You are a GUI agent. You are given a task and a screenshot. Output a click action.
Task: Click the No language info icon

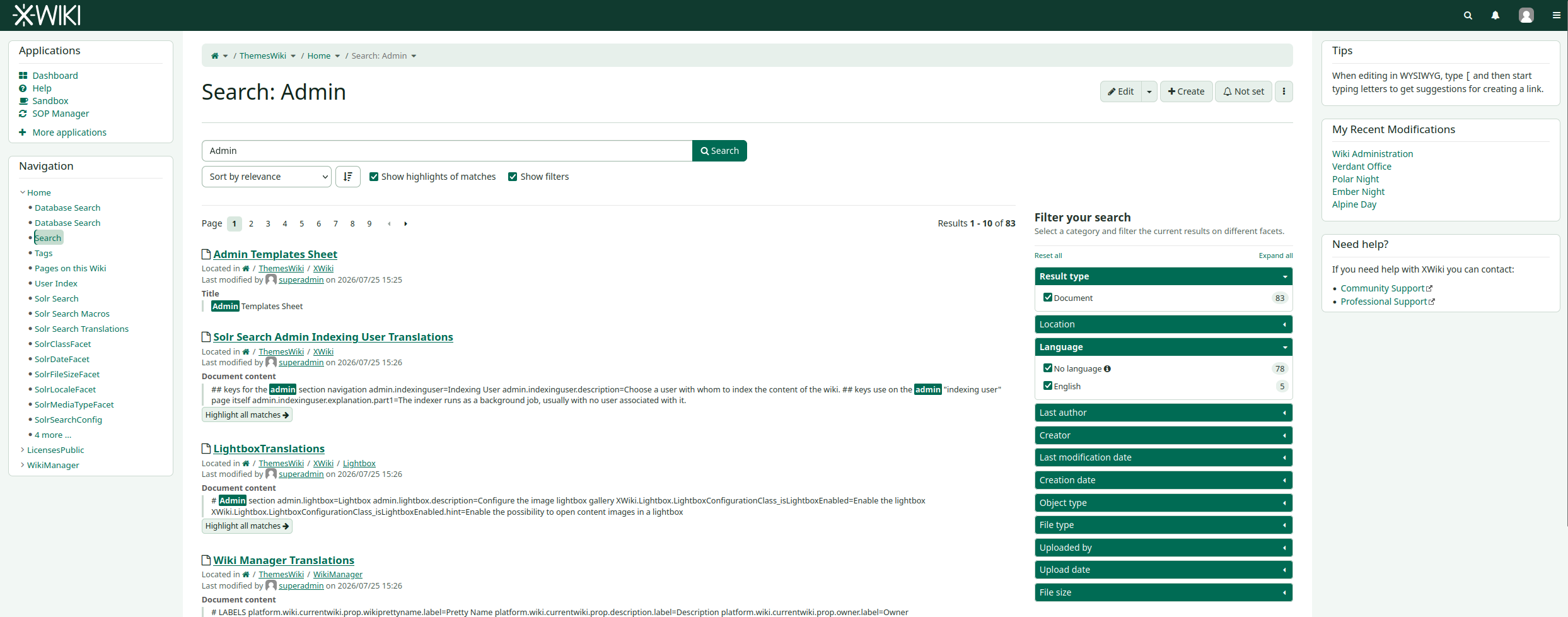point(1107,369)
